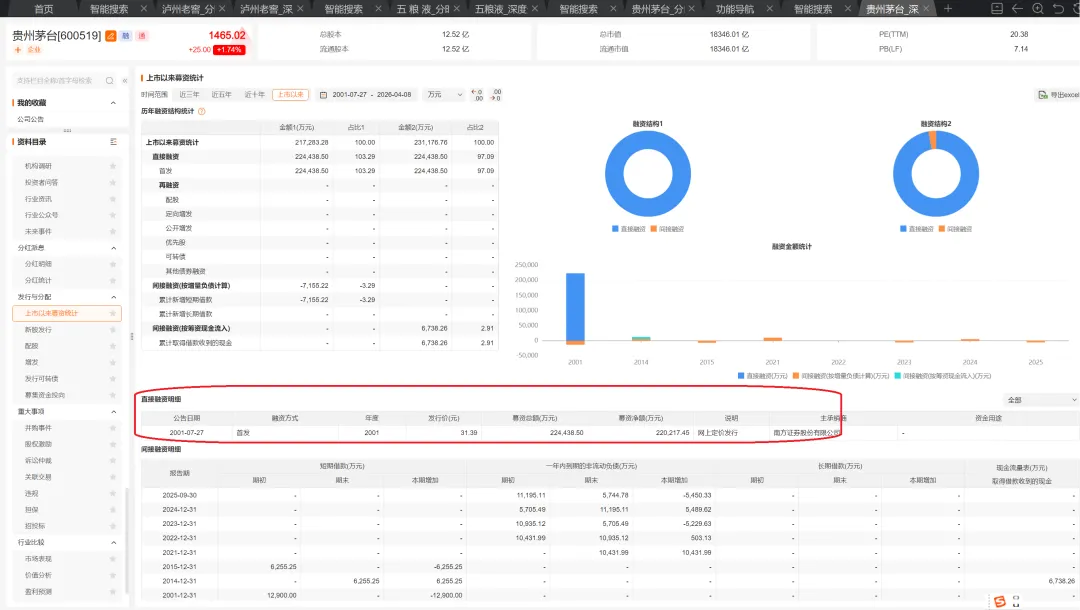This screenshot has height=610, width=1080.
Task: Toggle favorite star for 市场表现
Action: click(113, 559)
